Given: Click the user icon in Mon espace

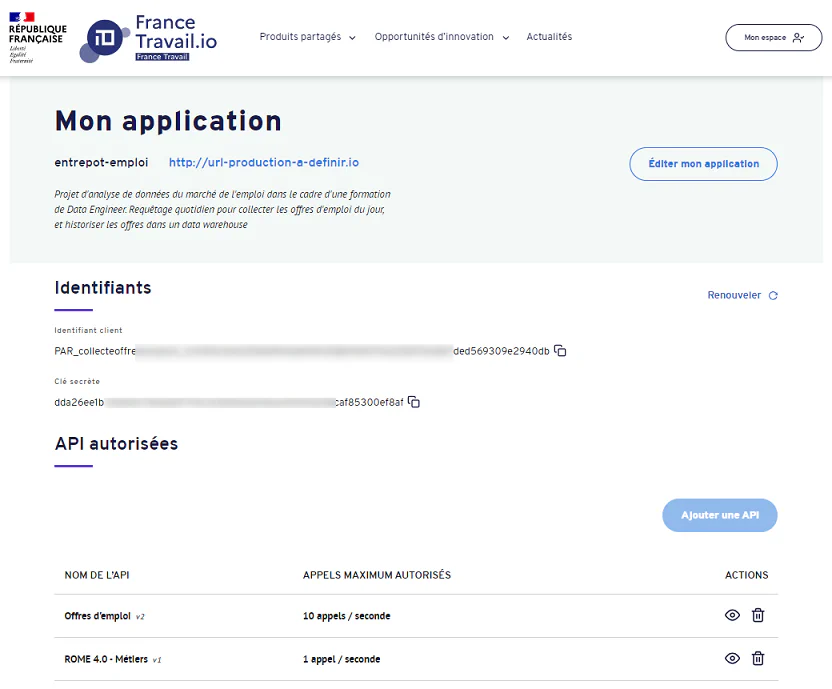Looking at the screenshot, I should 797,38.
